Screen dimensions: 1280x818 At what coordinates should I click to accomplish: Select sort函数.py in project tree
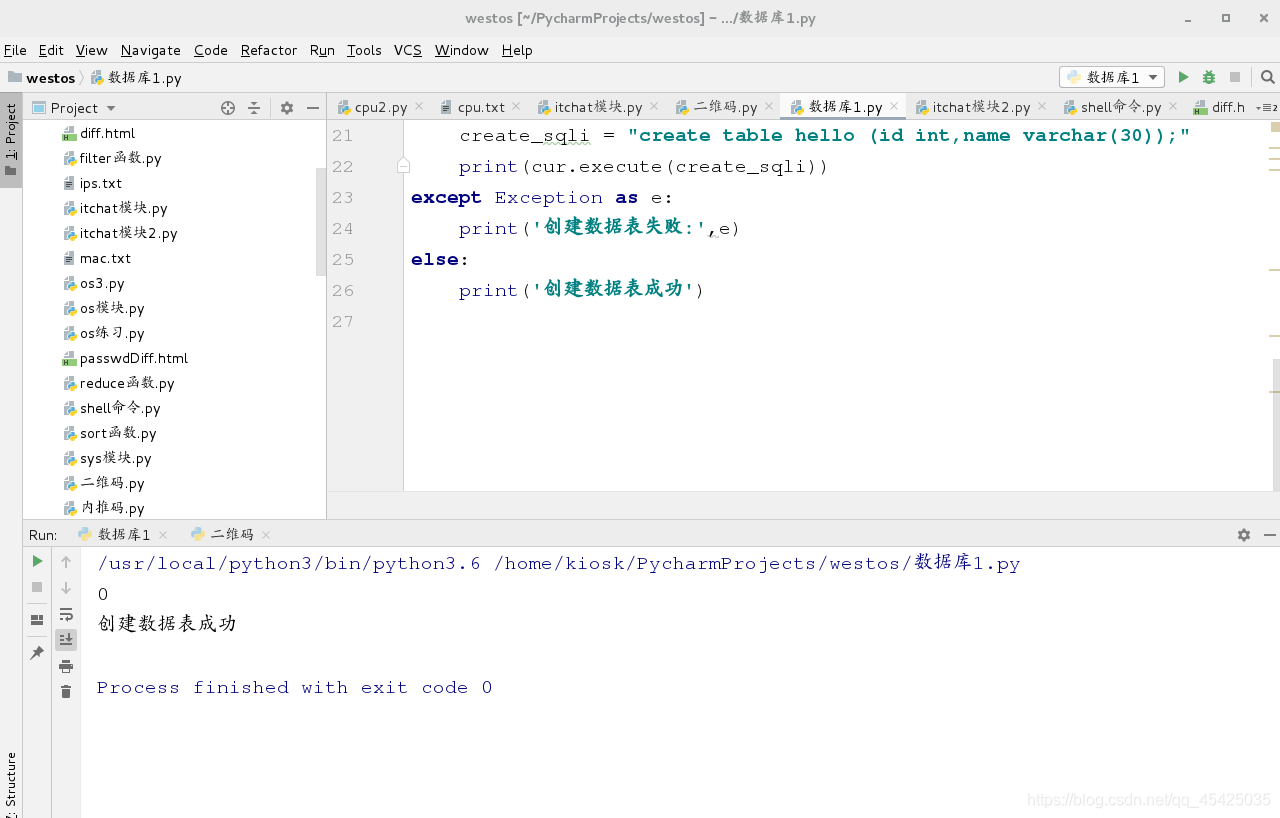pyautogui.click(x=118, y=433)
